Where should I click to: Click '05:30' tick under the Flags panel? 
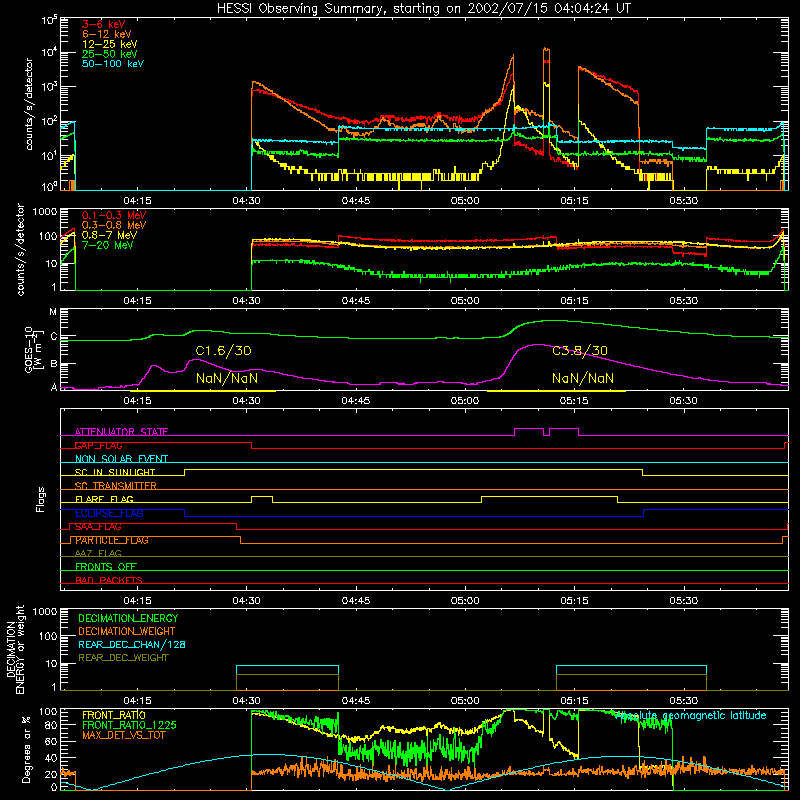click(x=684, y=601)
